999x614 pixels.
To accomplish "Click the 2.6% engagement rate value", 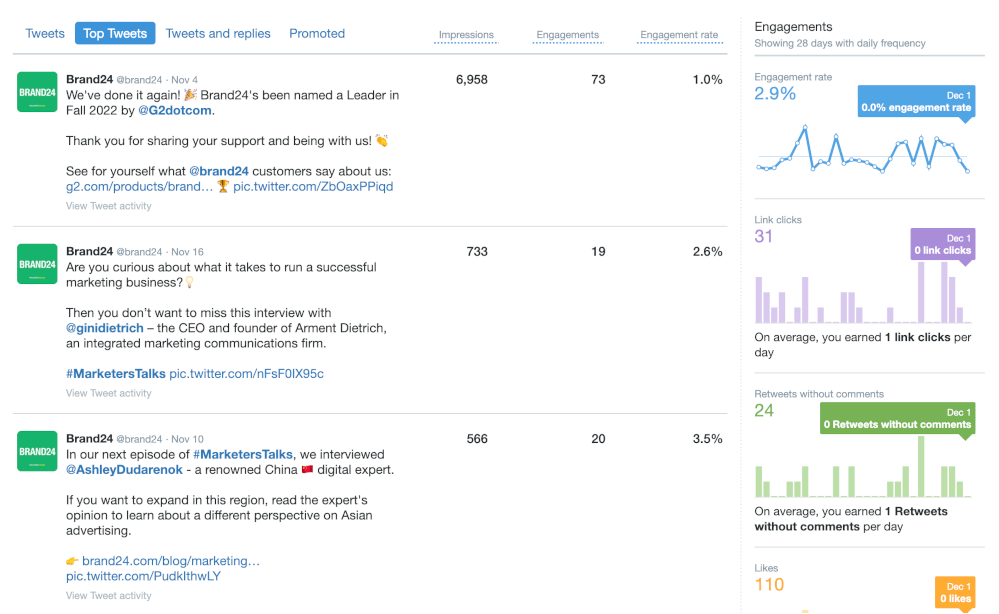I will pos(707,252).
